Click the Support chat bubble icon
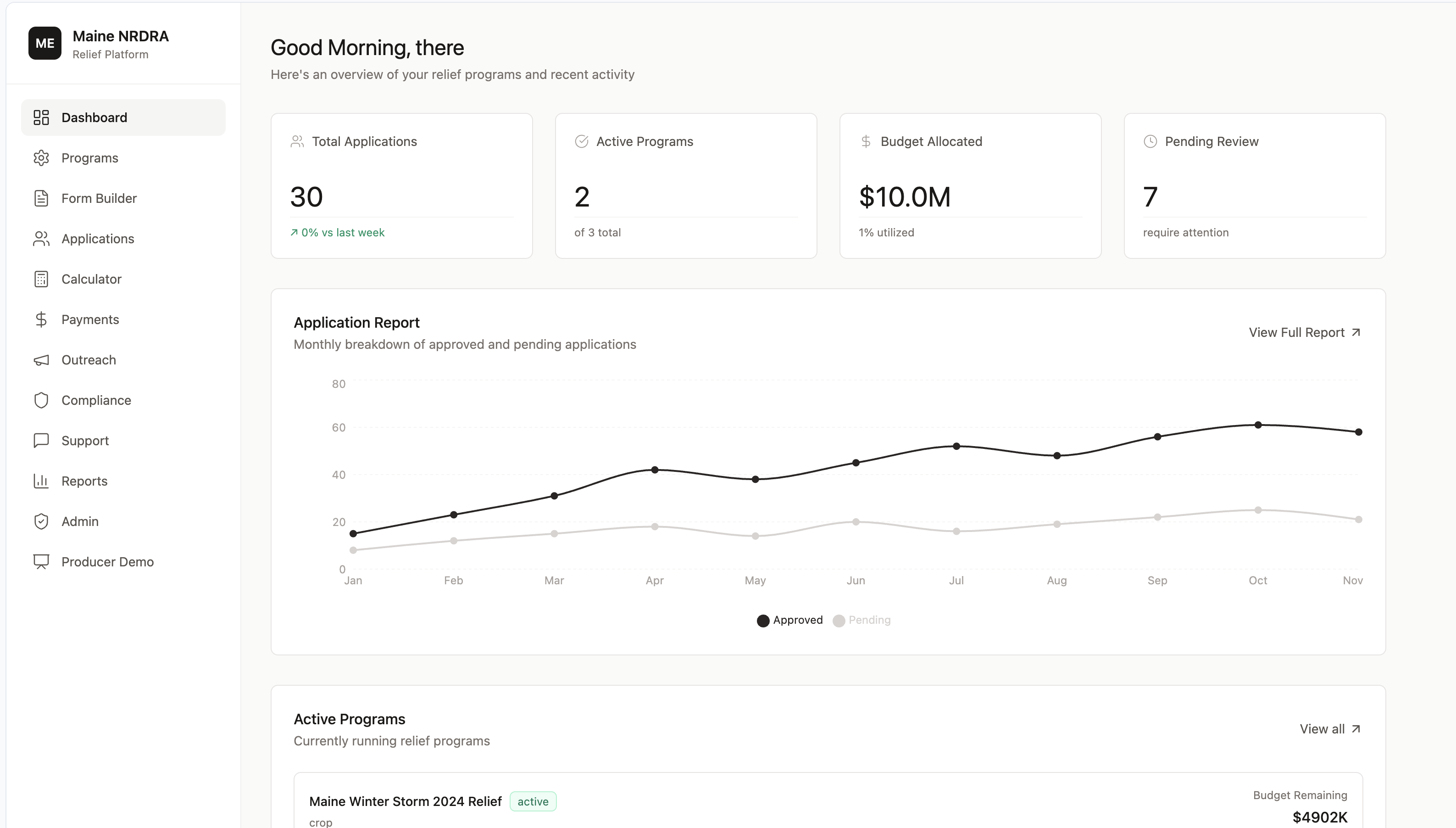The width and height of the screenshot is (1456, 828). point(41,441)
